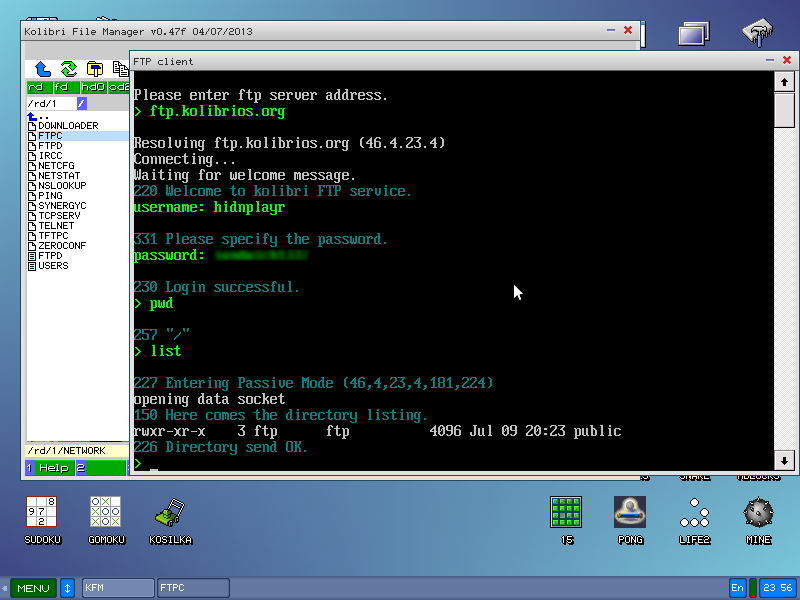Viewport: 800px width, 600px height.
Task: Minimize the Kolibri File Manager window
Action: pos(611,30)
